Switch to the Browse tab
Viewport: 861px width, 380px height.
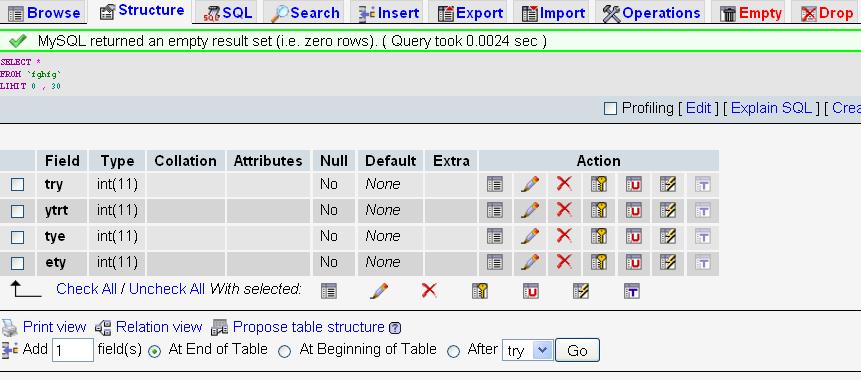coord(44,13)
